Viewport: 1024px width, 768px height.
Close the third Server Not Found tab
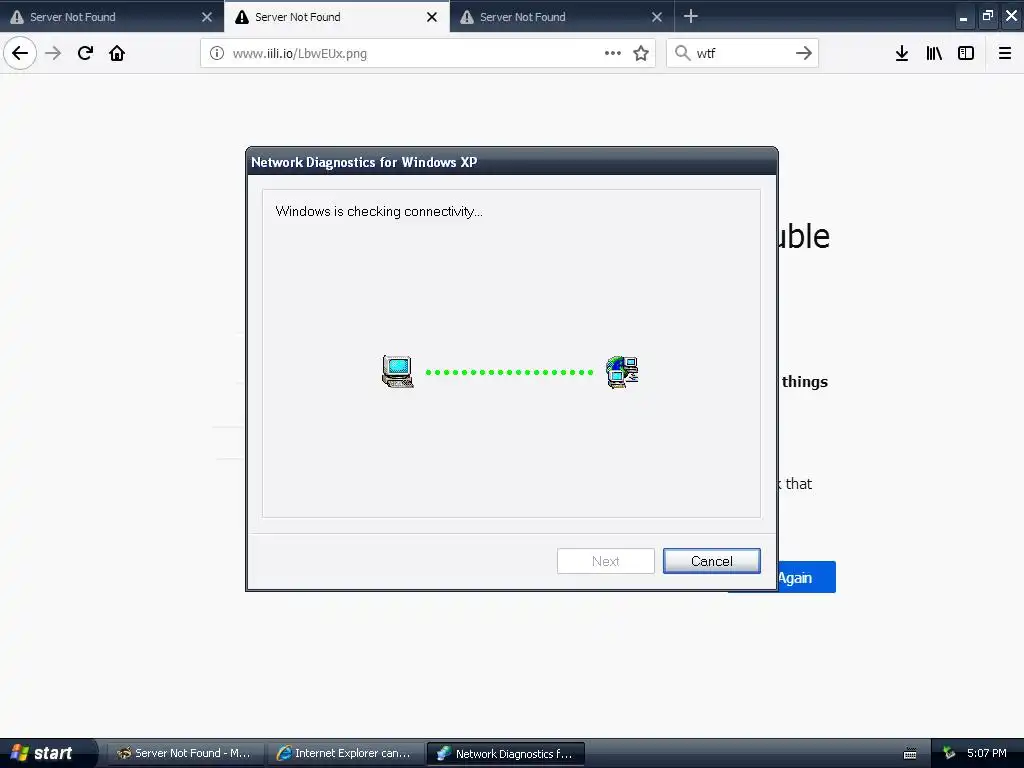tap(657, 17)
